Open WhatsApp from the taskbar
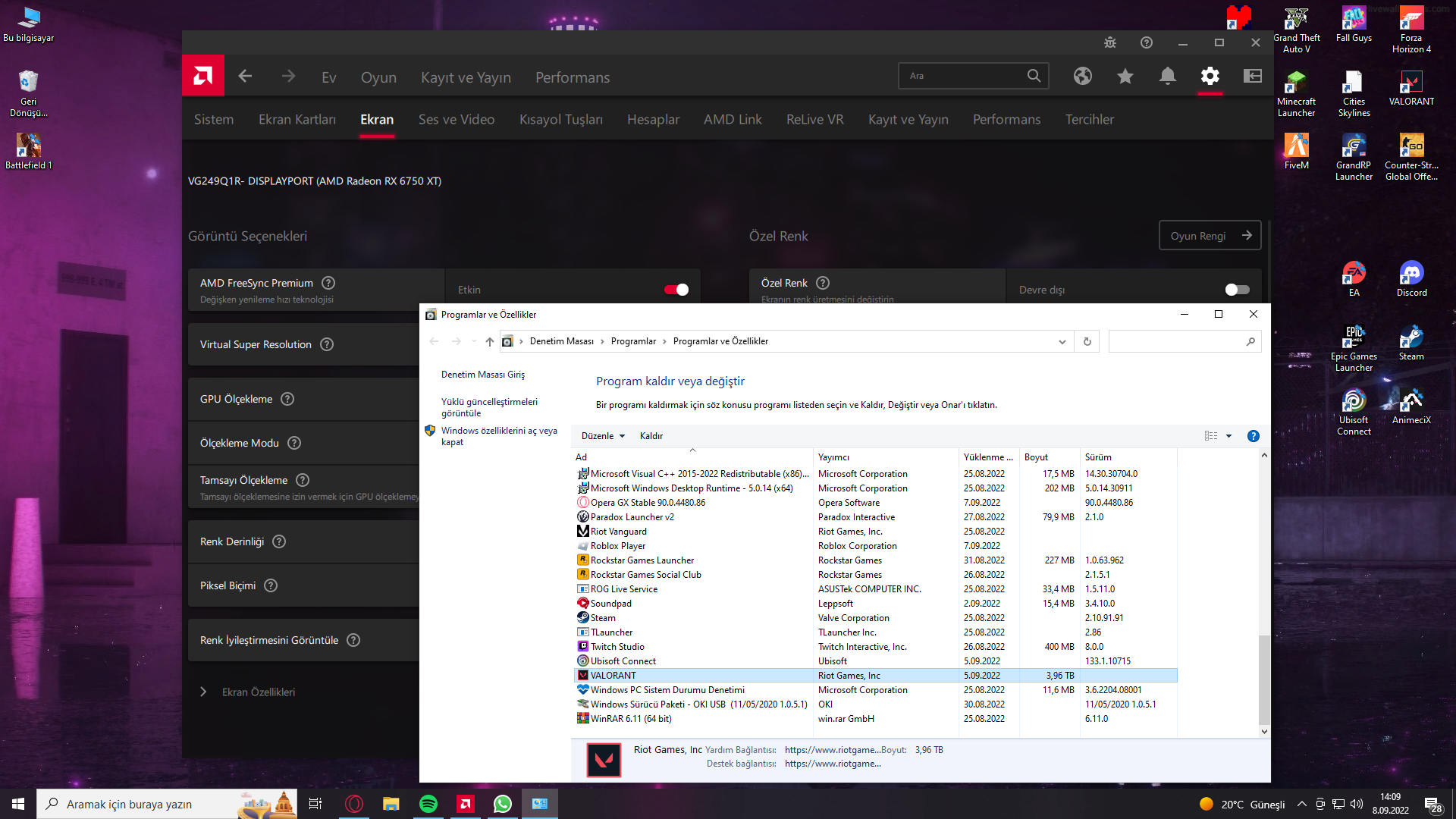1456x819 pixels. pos(503,804)
